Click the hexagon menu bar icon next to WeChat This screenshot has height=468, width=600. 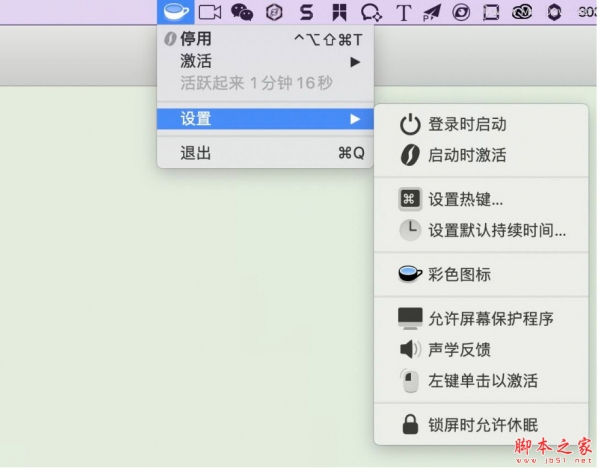click(x=274, y=12)
